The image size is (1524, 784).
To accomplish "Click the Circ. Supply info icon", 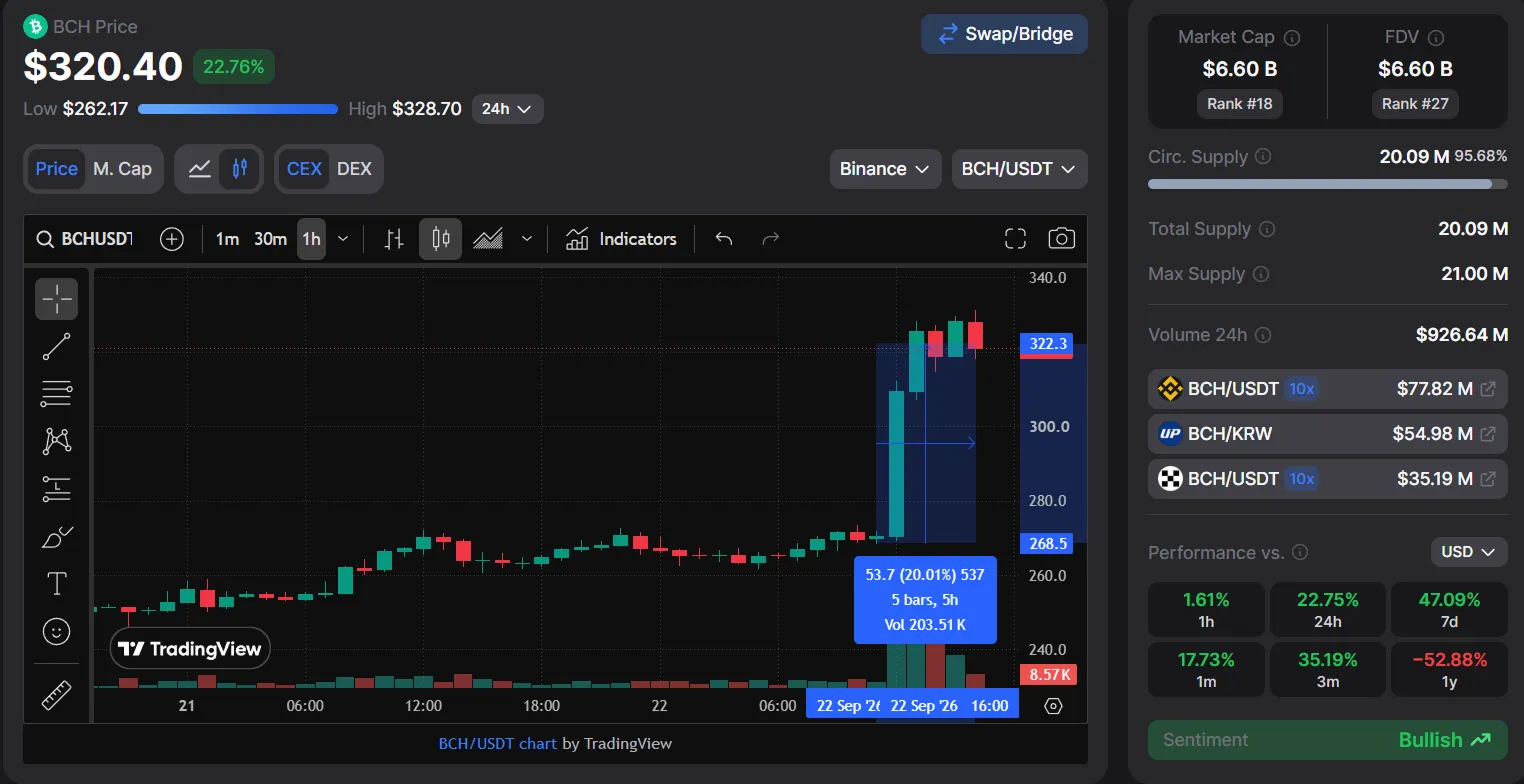I will (1263, 157).
